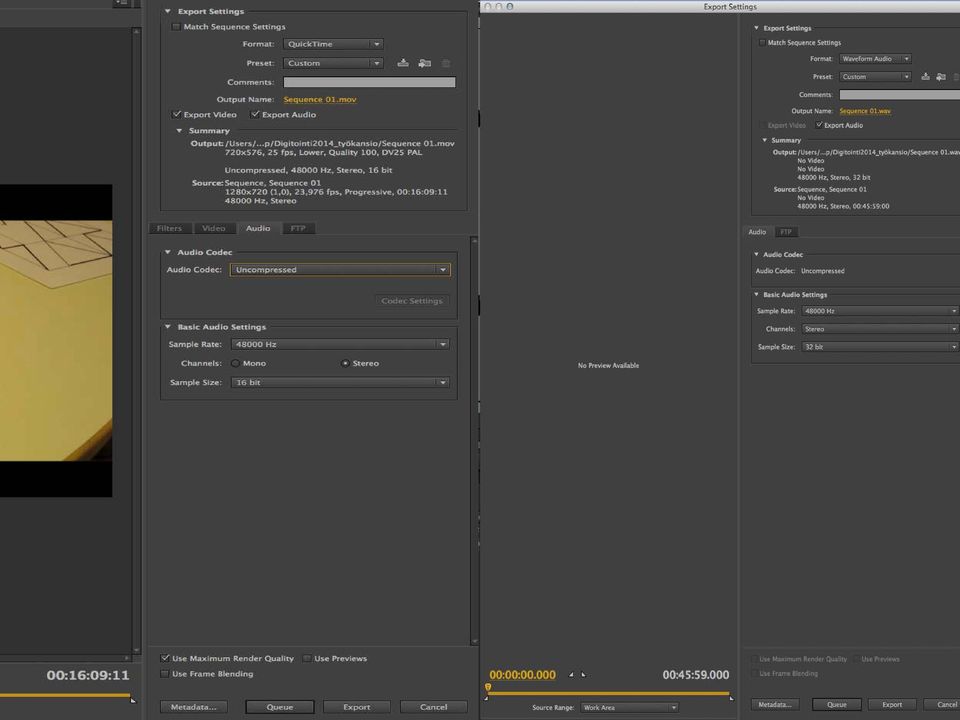
Task: Disable Use Maximum Render Quality in QuickTime panel
Action: [x=165, y=658]
